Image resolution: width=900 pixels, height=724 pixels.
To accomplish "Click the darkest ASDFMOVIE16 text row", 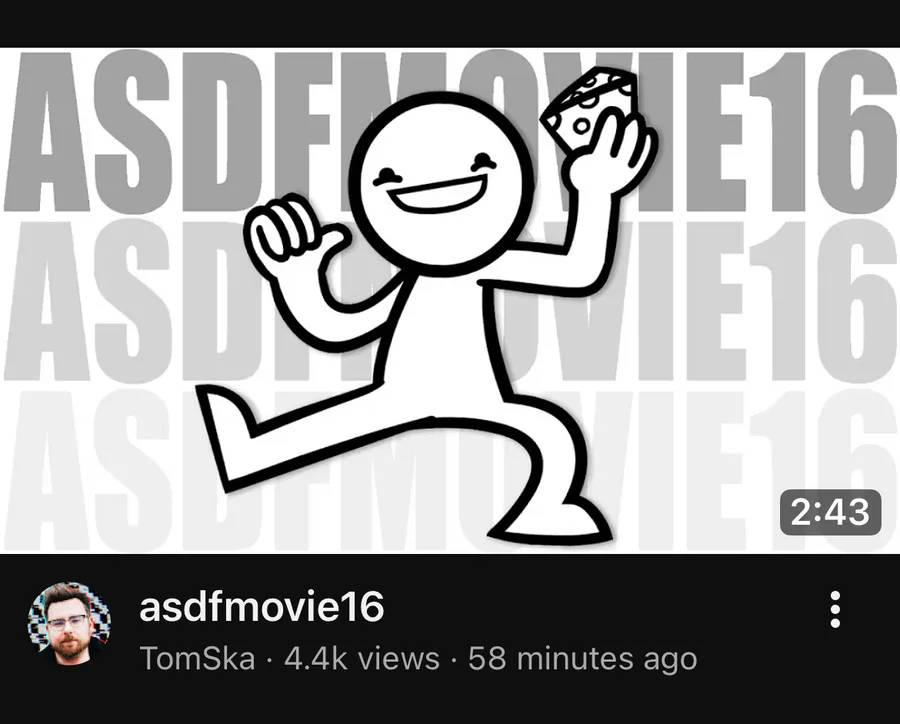I will (x=450, y=132).
